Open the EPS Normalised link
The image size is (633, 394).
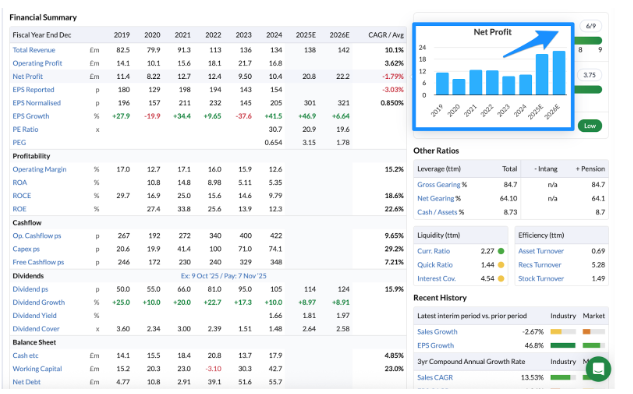pyautogui.click(x=36, y=103)
